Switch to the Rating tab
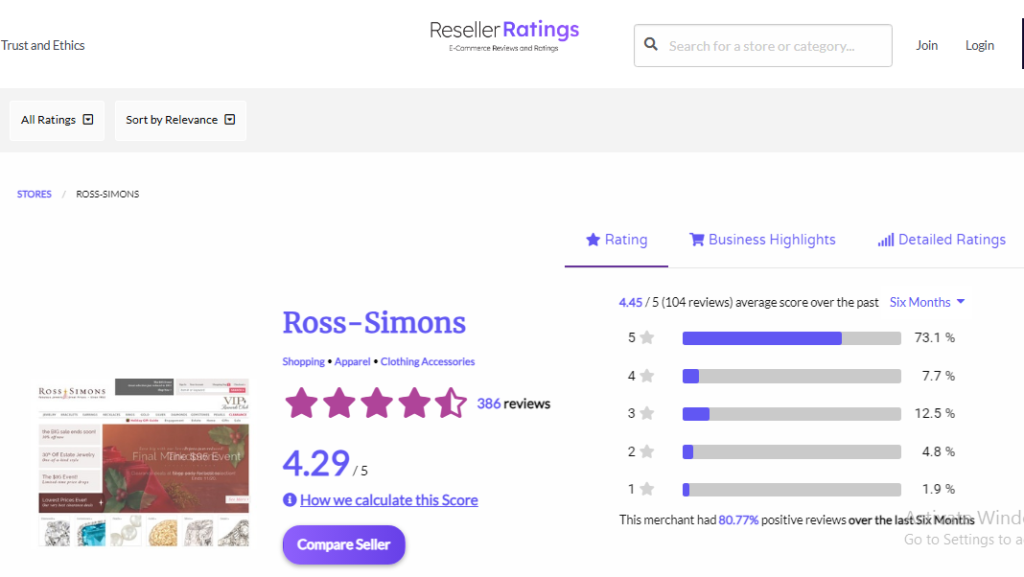 coord(616,240)
